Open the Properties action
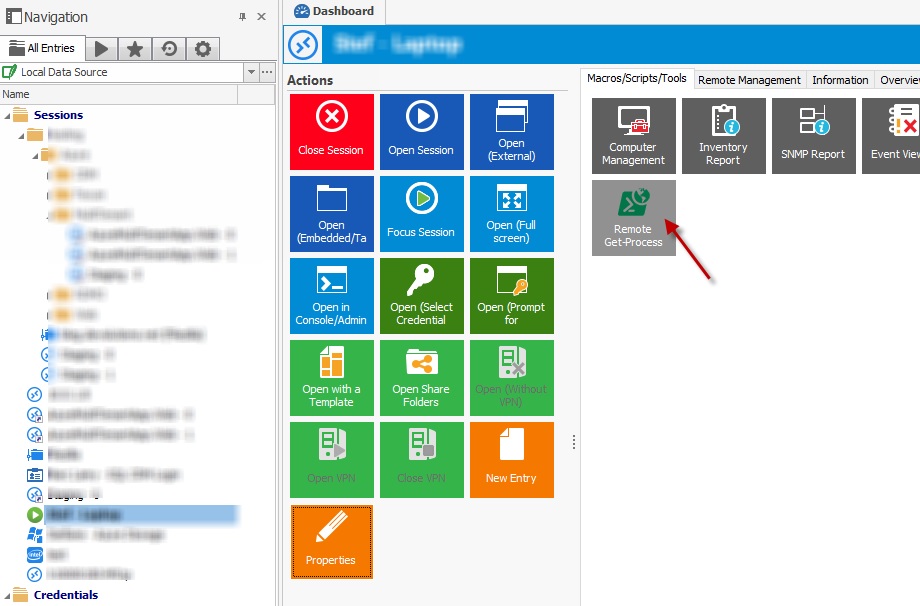The width and height of the screenshot is (920, 606). (331, 542)
